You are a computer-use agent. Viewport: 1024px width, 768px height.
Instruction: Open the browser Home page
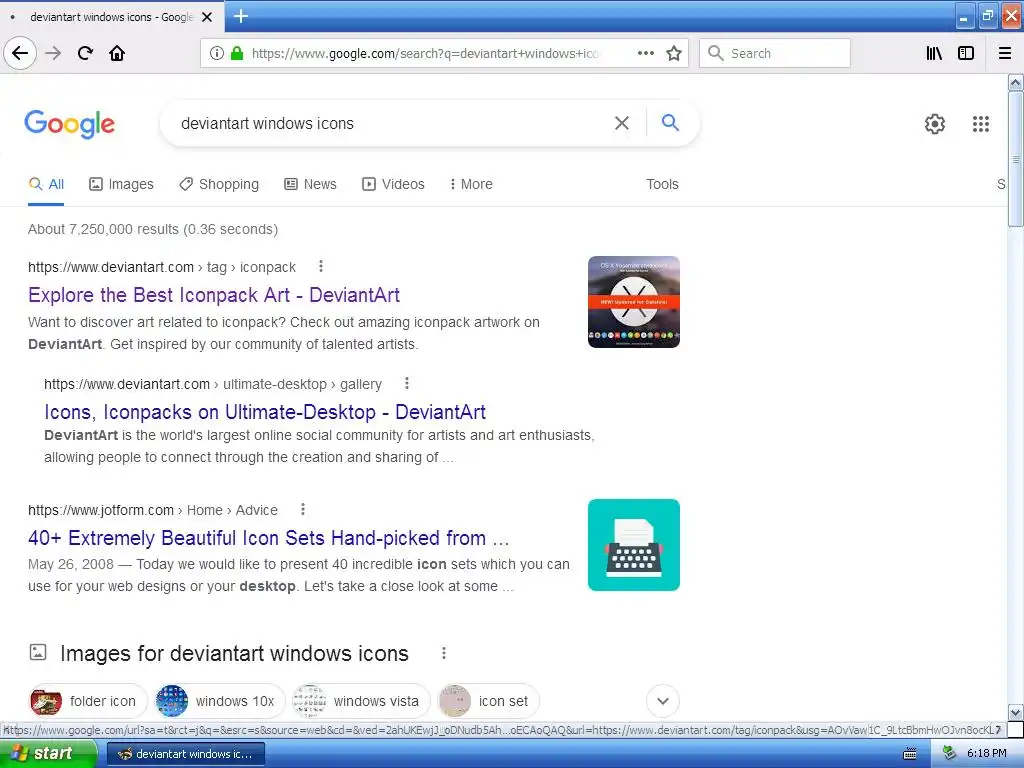(x=117, y=54)
